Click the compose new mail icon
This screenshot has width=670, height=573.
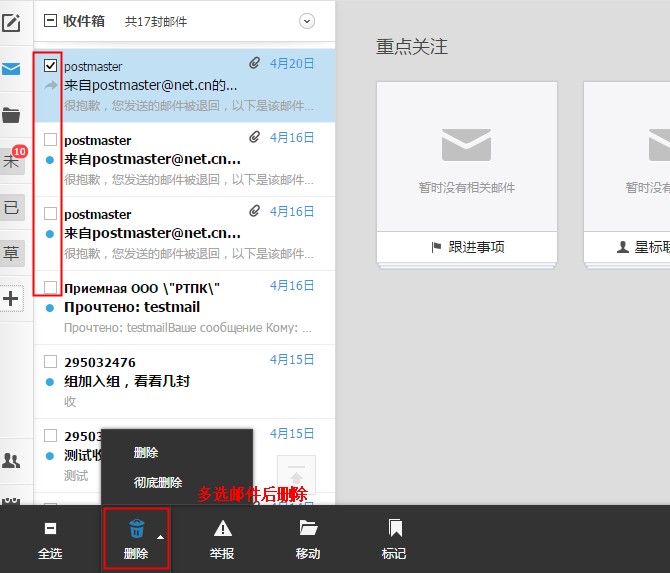pyautogui.click(x=11, y=22)
